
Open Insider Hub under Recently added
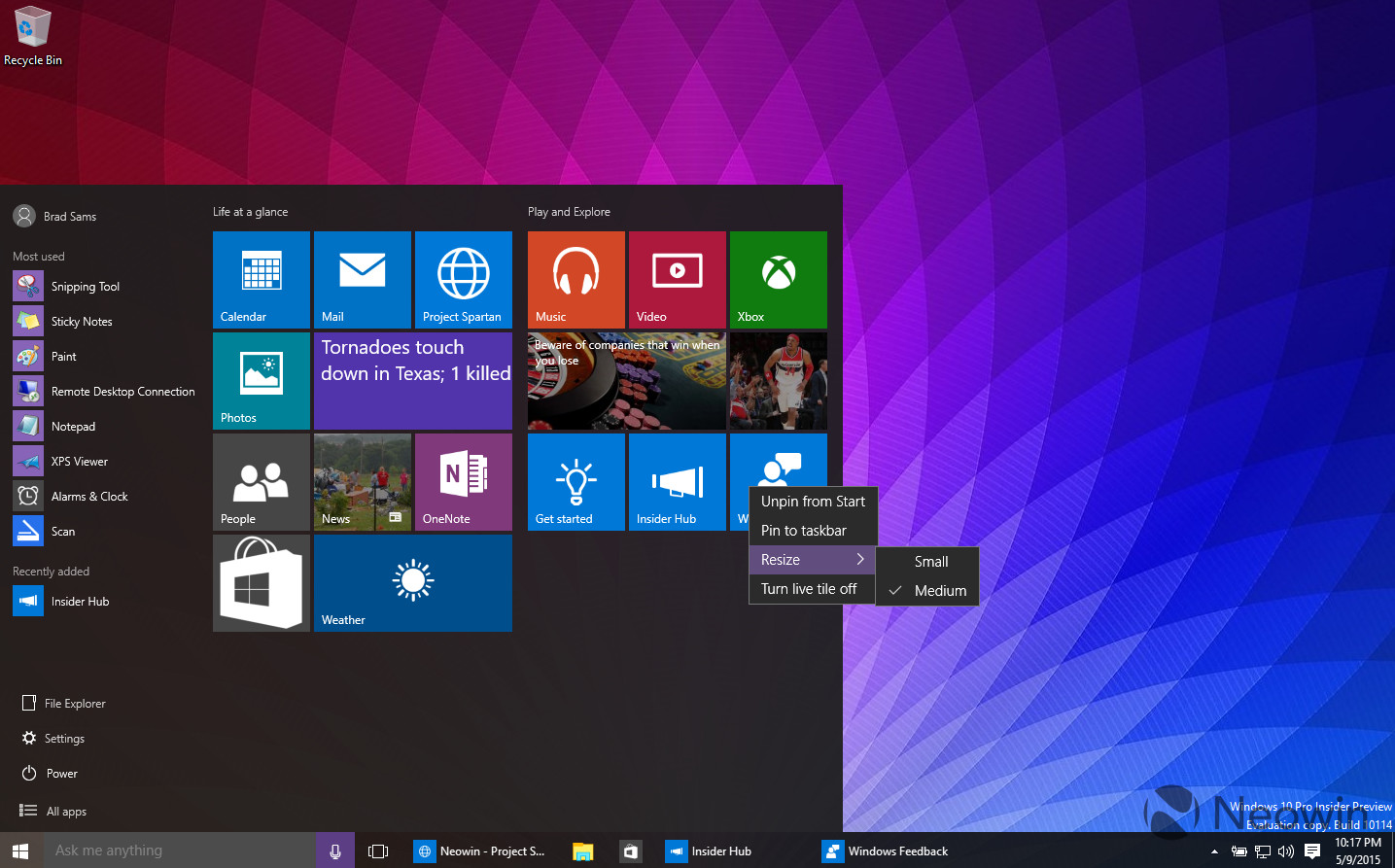(105, 602)
